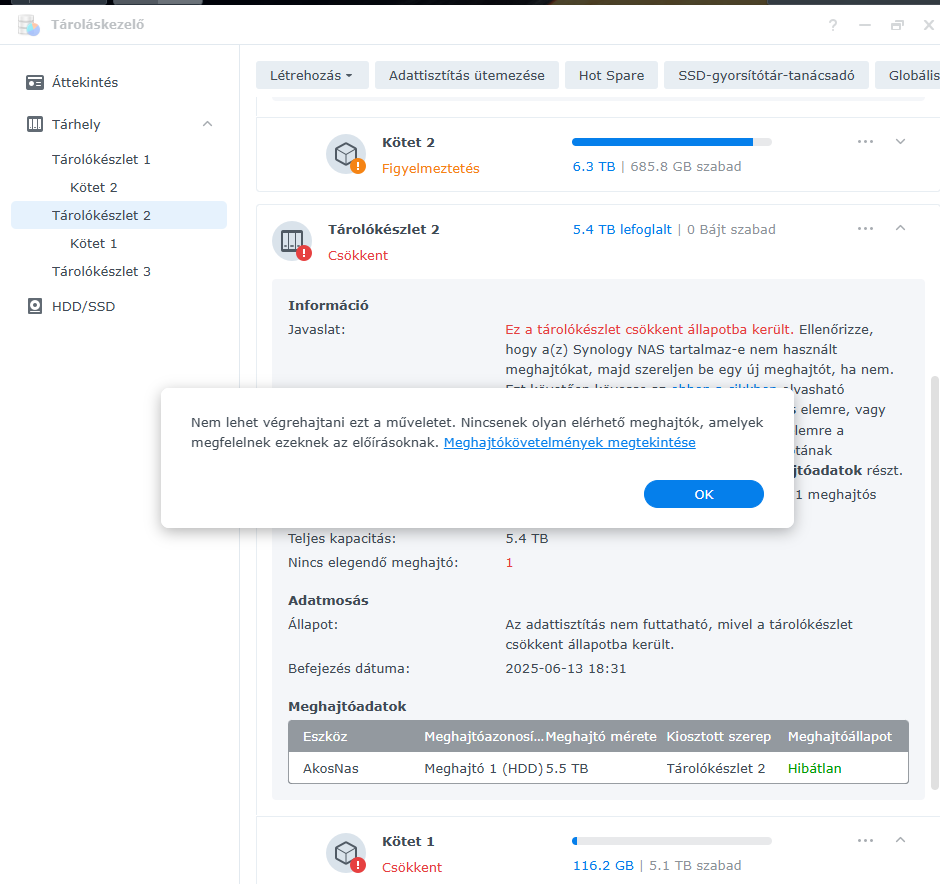
Task: Collapse the Tárolókészlet 2 panel chevron
Action: click(x=900, y=228)
